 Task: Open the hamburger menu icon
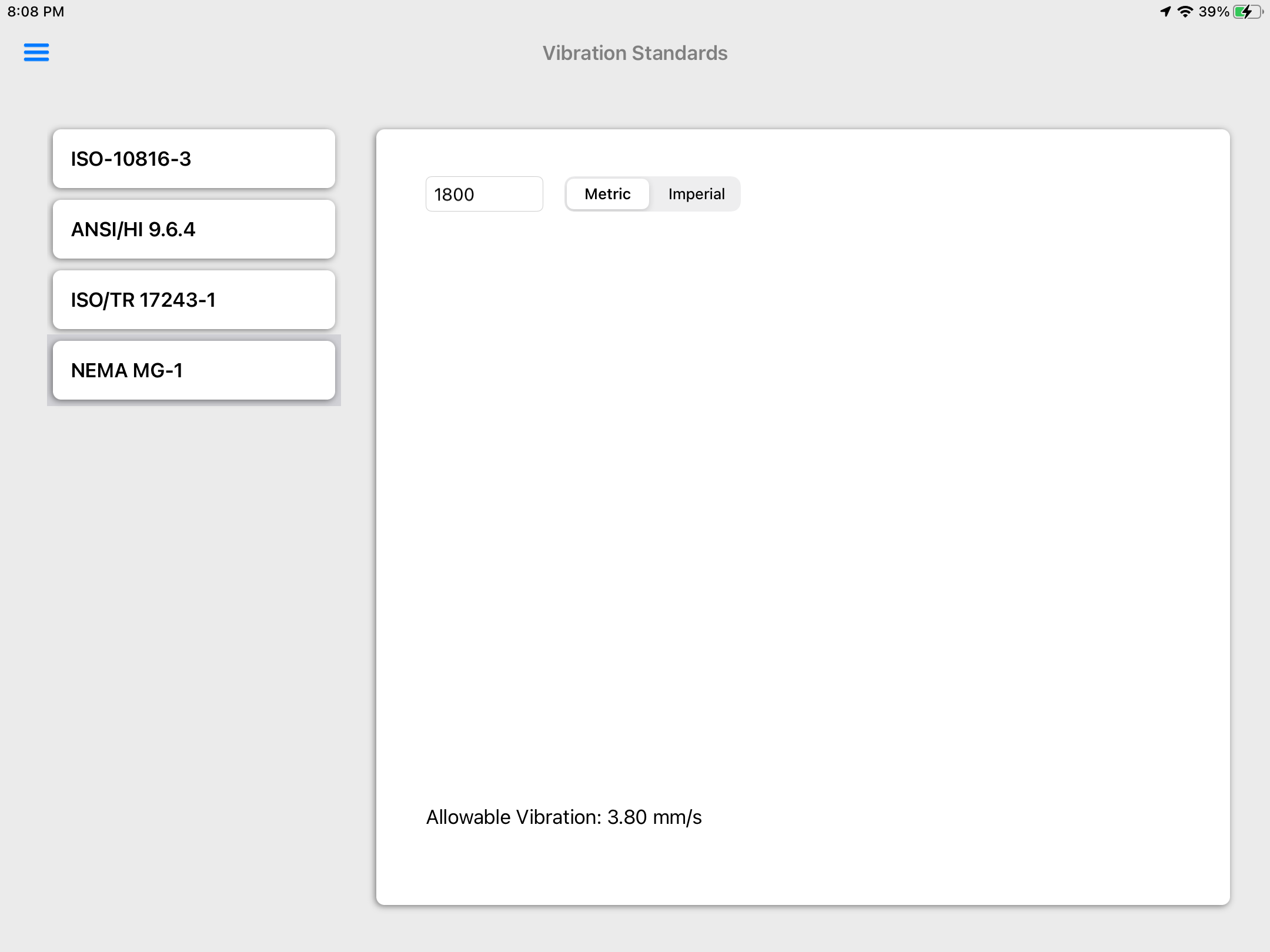pos(36,52)
